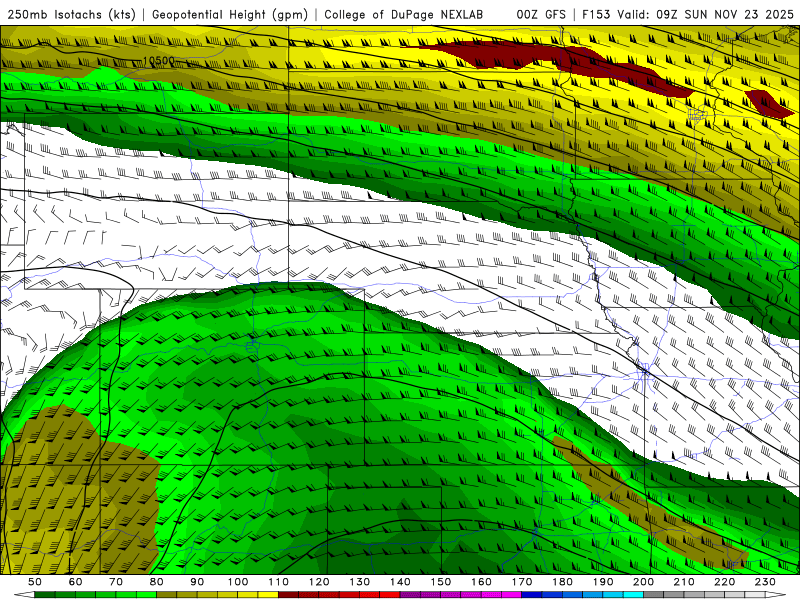The image size is (800, 600).
Task: Click the 'Valid: 09Z SUN NOV 23 2025' text
Action: click(x=706, y=15)
